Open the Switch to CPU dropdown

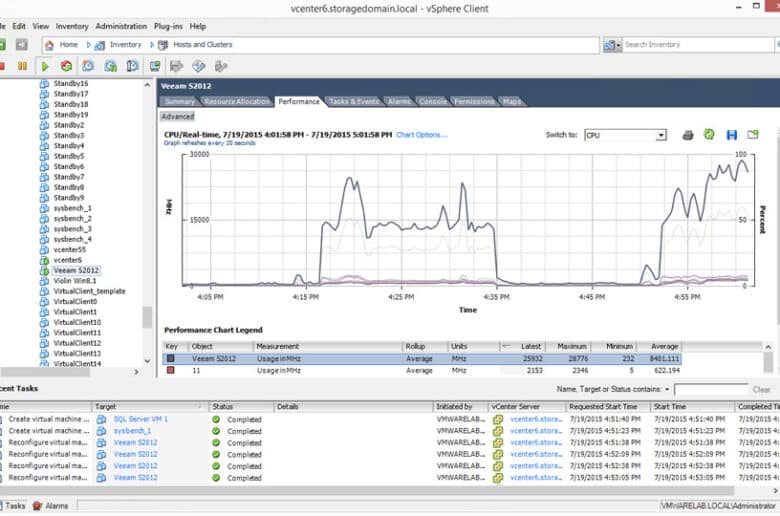tap(661, 135)
